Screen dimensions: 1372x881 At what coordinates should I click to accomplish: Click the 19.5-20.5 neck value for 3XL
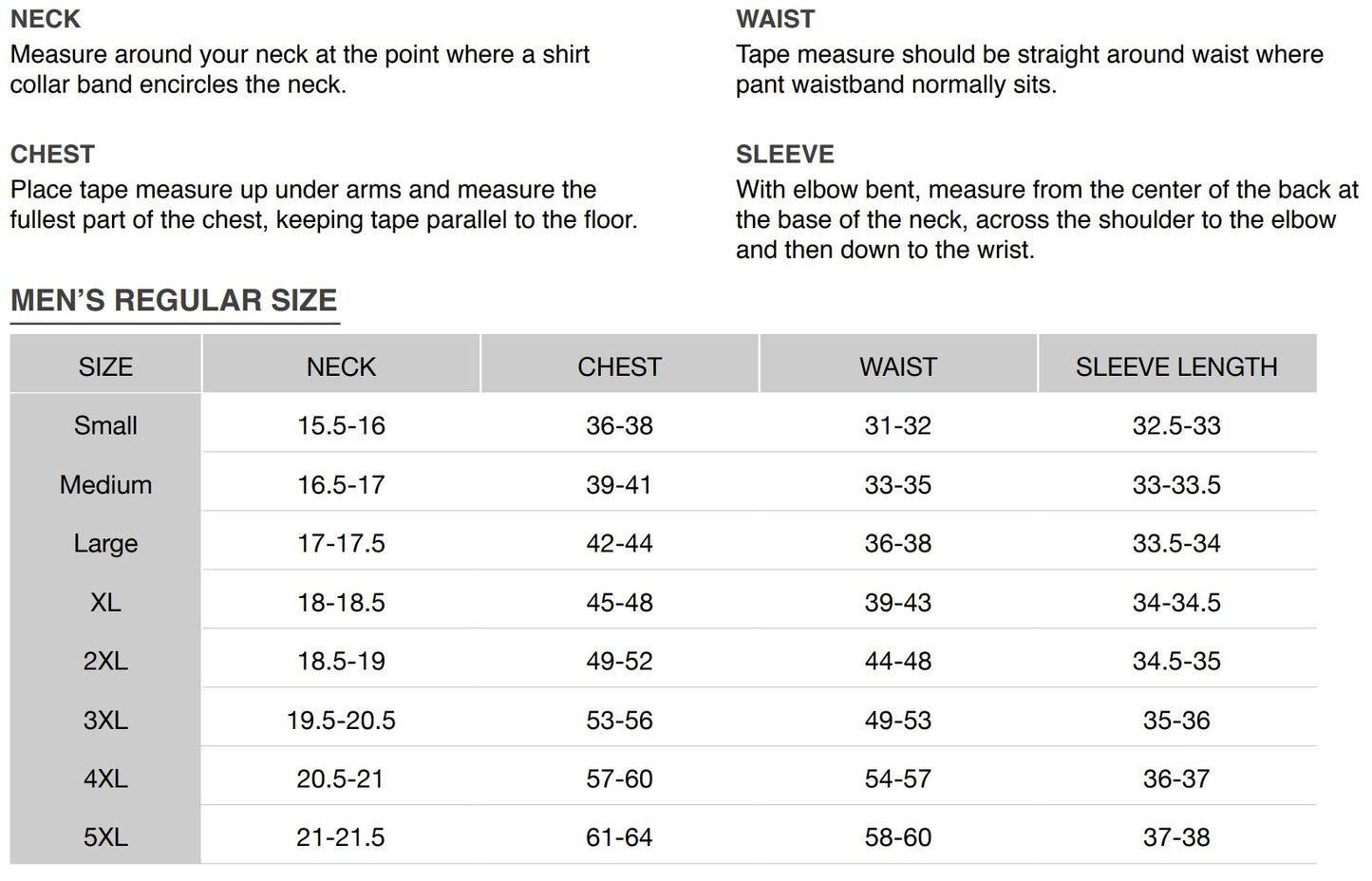pyautogui.click(x=341, y=720)
